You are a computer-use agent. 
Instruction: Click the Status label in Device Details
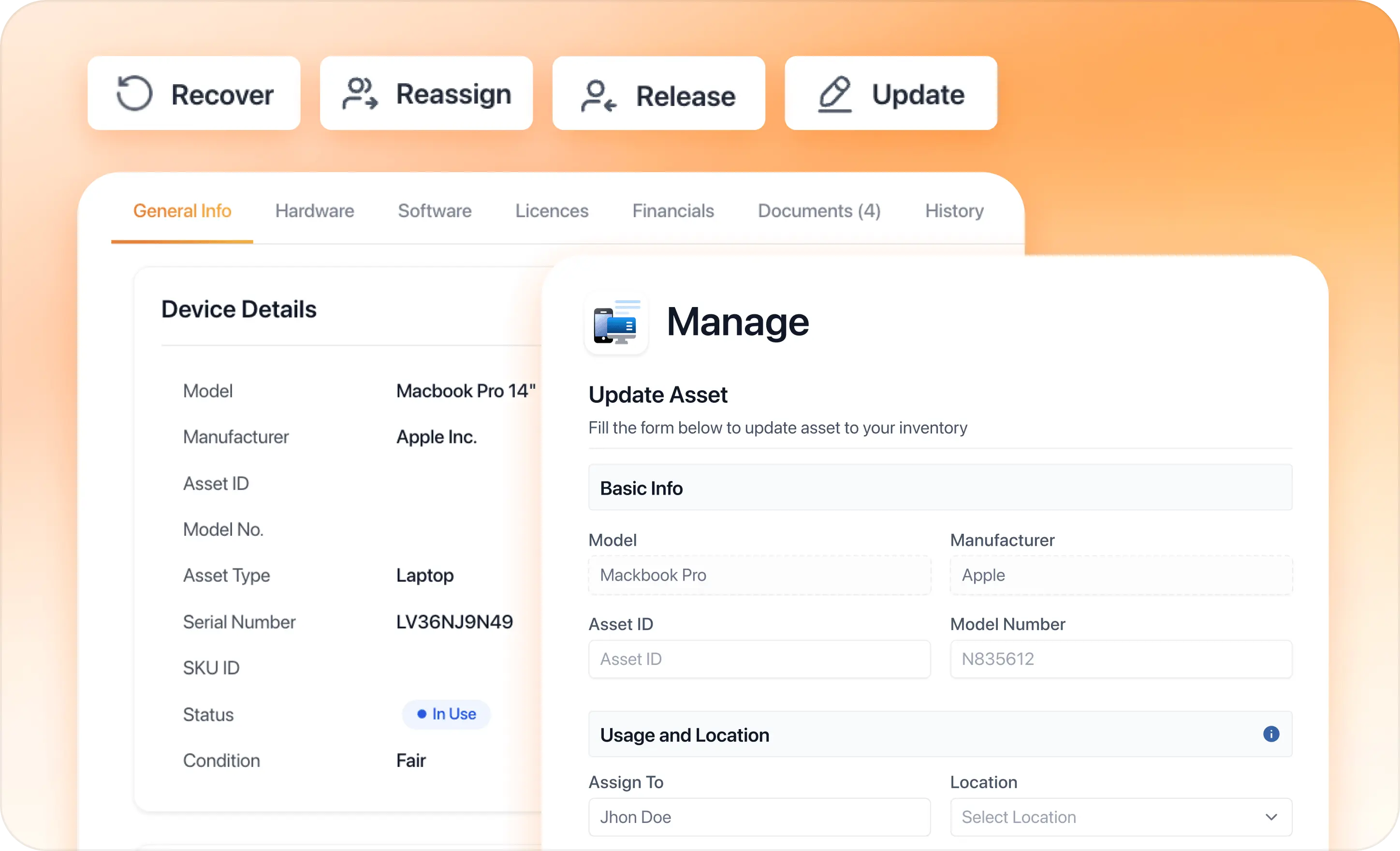coord(208,714)
